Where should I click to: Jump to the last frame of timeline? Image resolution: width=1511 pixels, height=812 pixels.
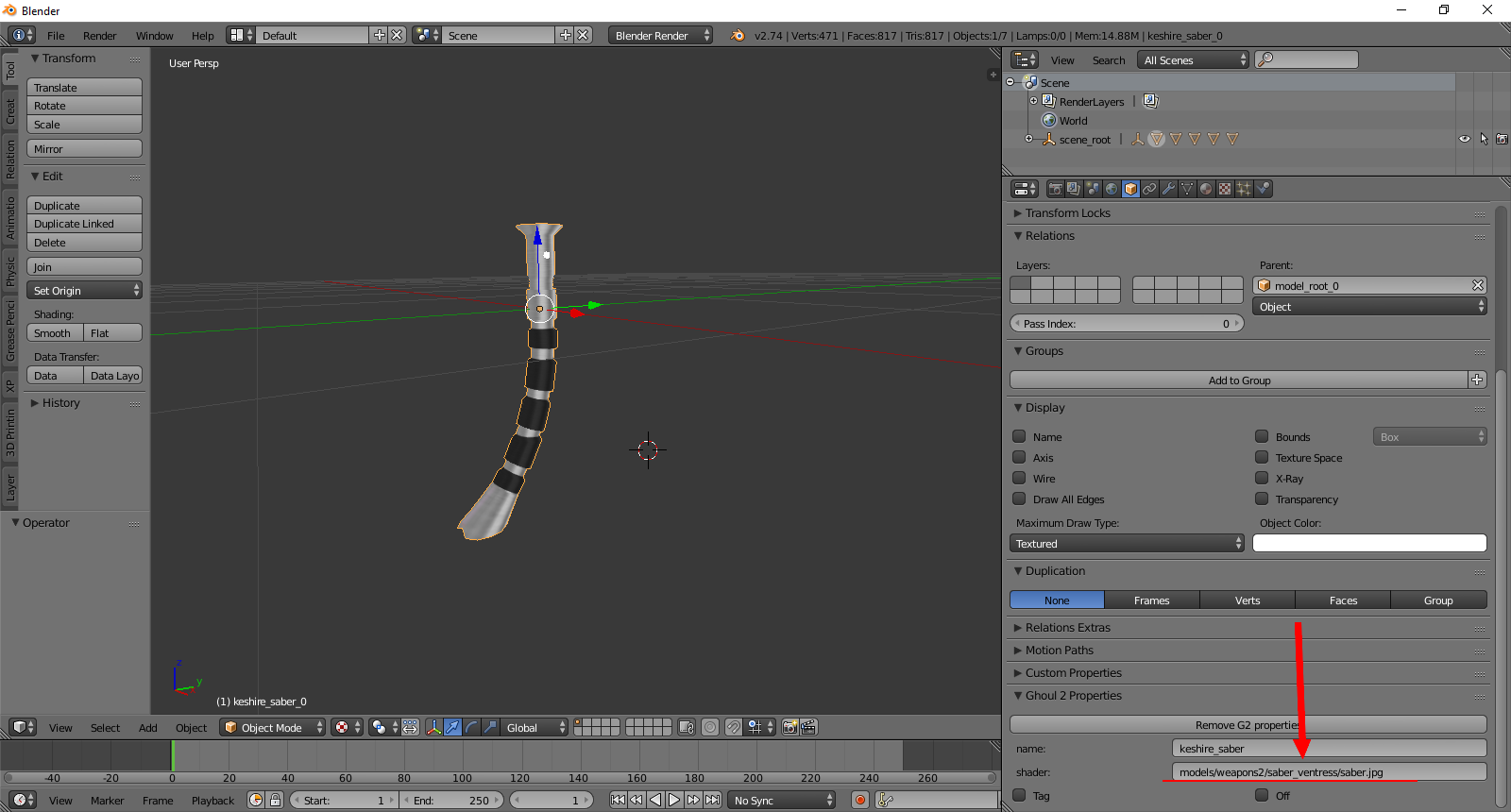[712, 800]
